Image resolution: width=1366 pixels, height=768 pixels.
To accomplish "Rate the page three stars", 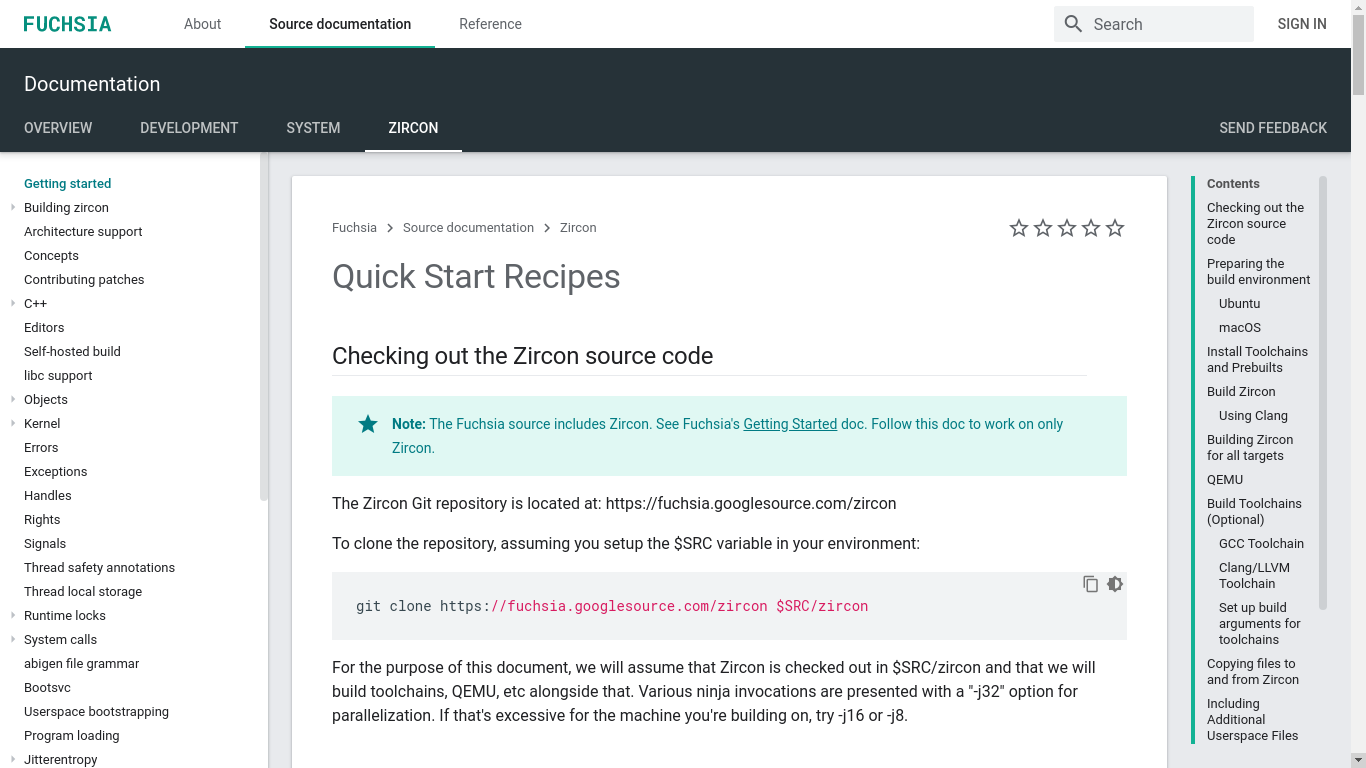I will (x=1067, y=228).
